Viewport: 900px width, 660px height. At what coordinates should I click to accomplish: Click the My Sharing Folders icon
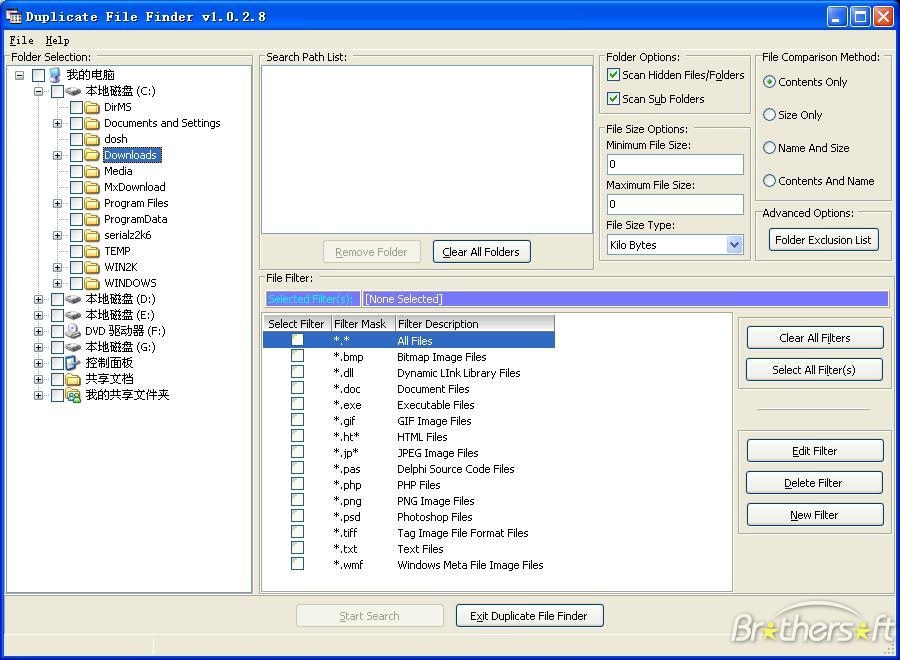click(x=73, y=395)
